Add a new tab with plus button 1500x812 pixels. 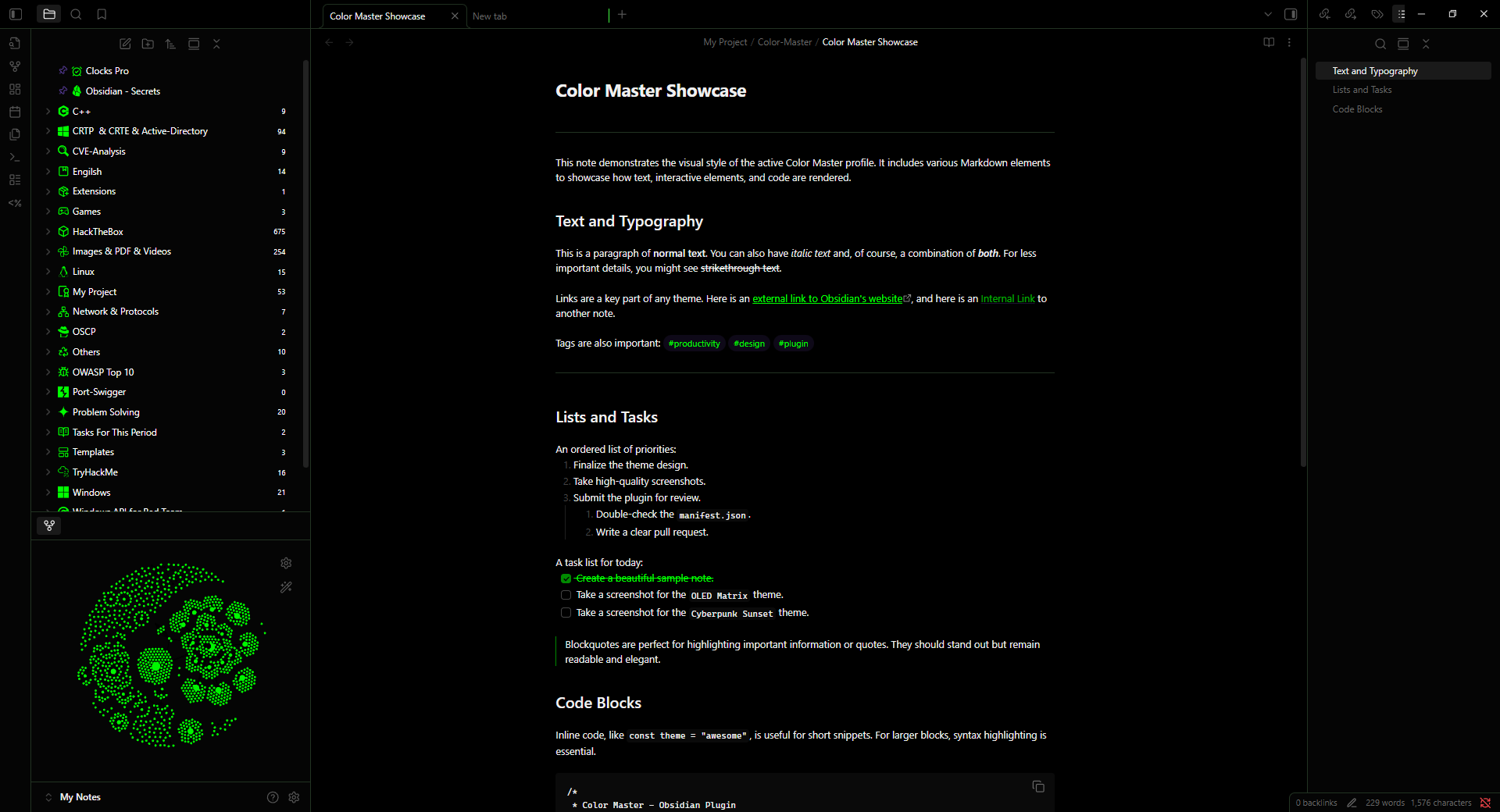tap(622, 14)
